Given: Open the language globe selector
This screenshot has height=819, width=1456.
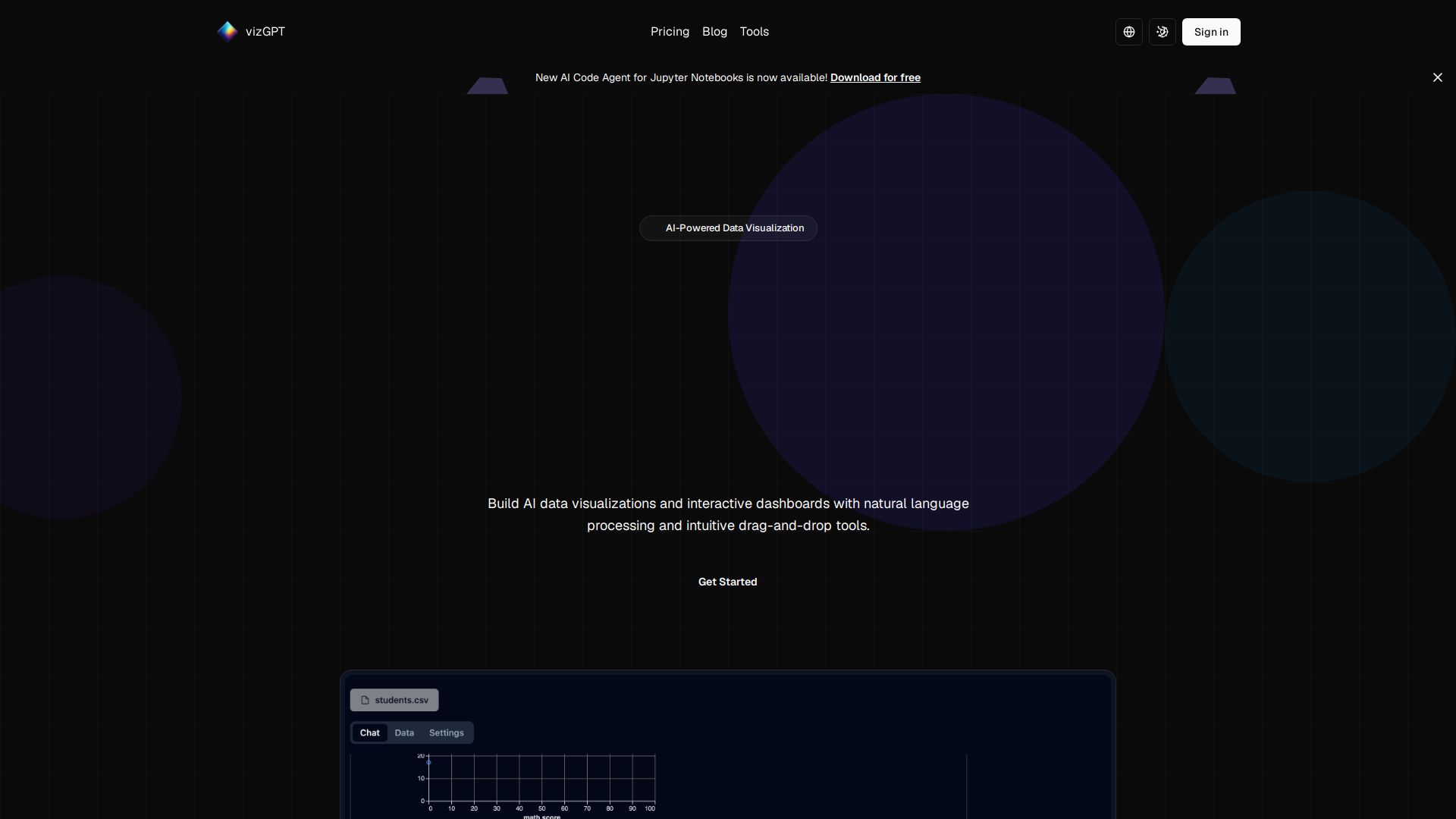Looking at the screenshot, I should 1129,32.
